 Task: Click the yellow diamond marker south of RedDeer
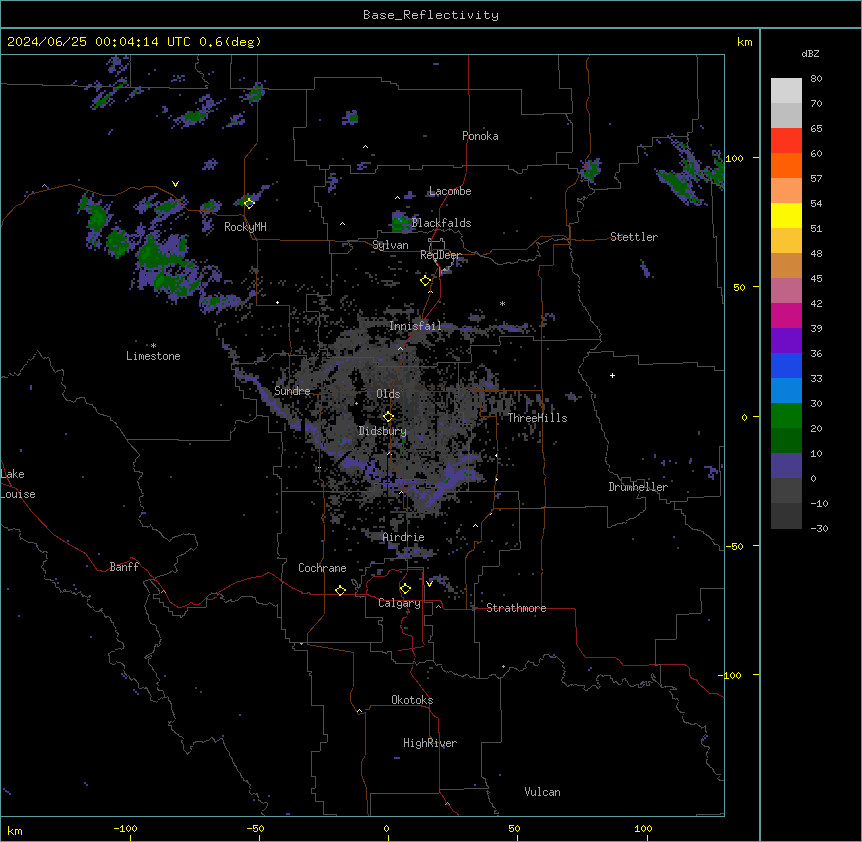point(426,281)
